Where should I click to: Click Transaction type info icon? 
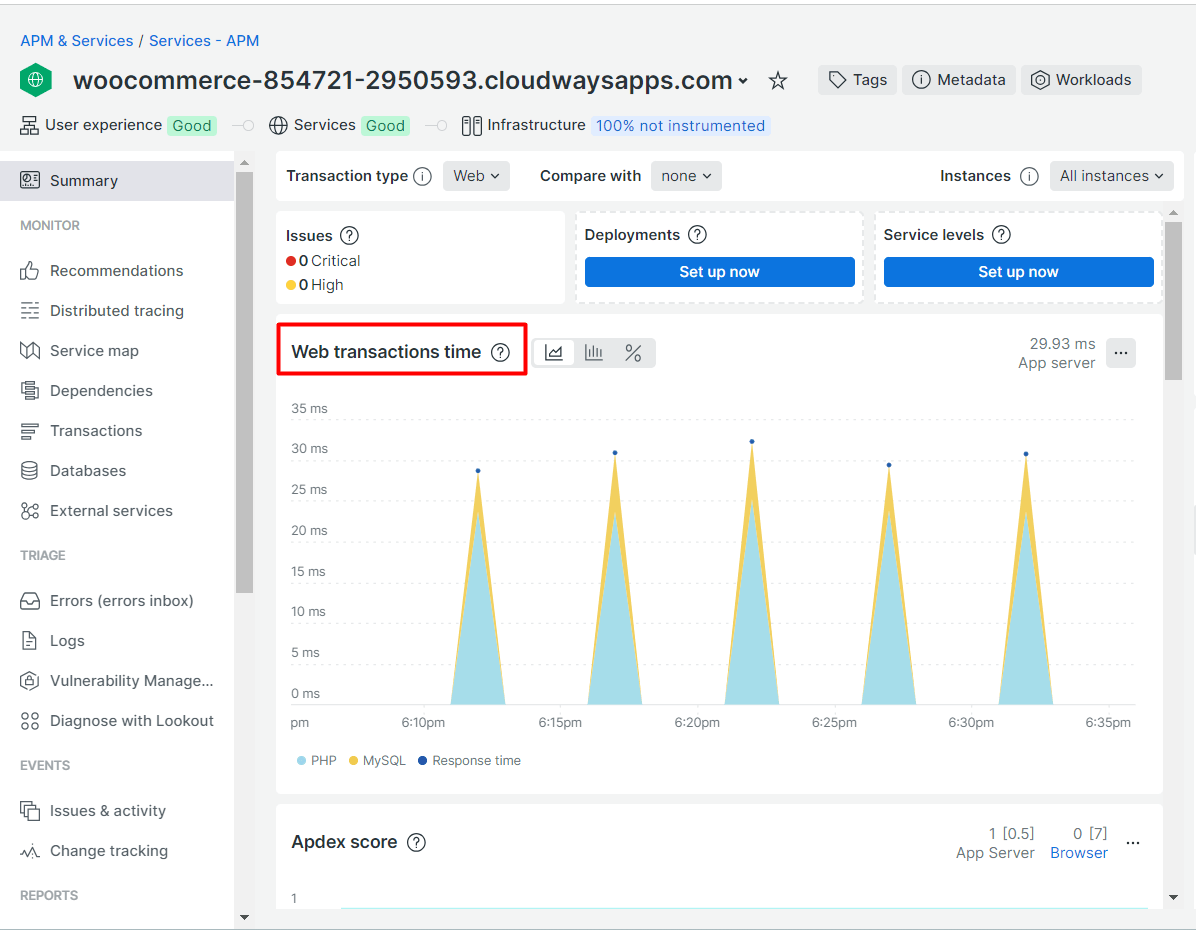point(423,177)
